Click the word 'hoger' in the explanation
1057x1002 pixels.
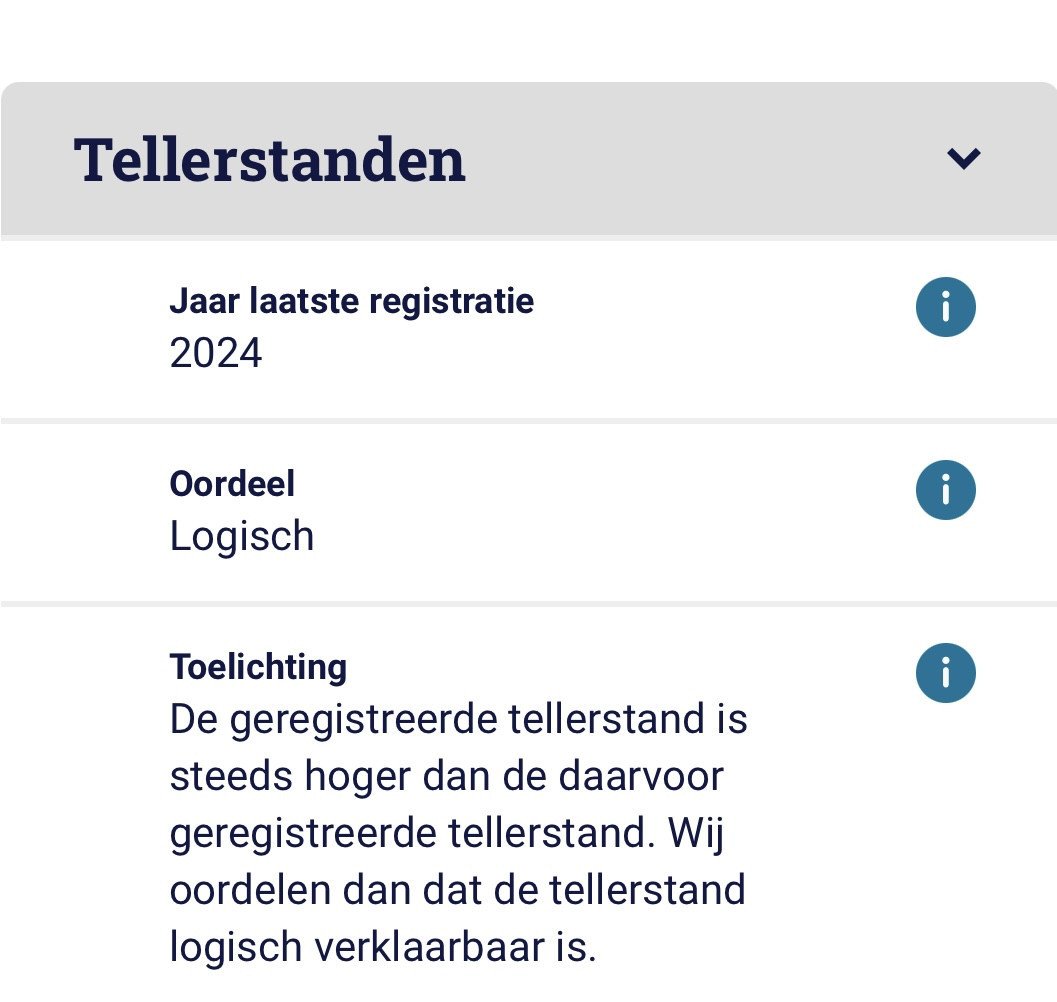point(357,777)
